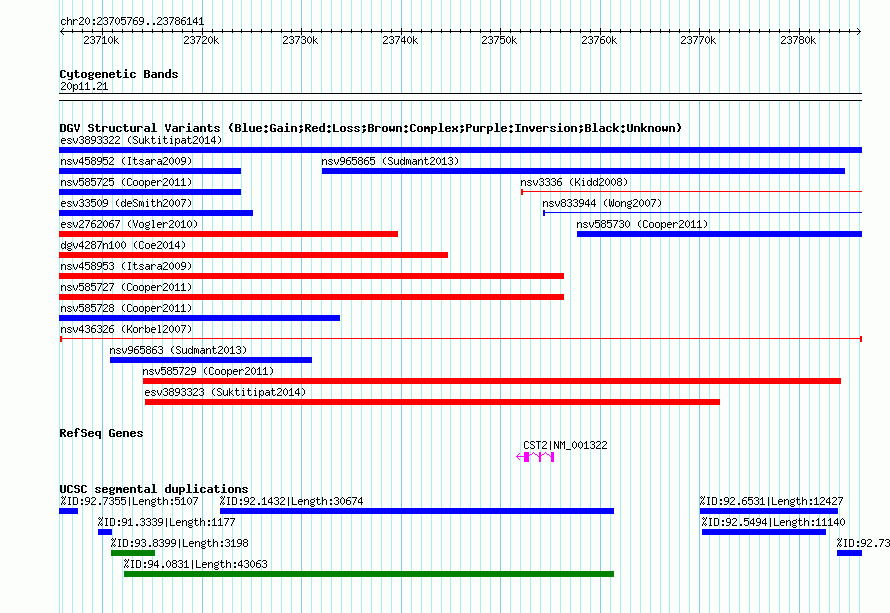Click nsv585725 (Cooper2011) label

point(126,182)
